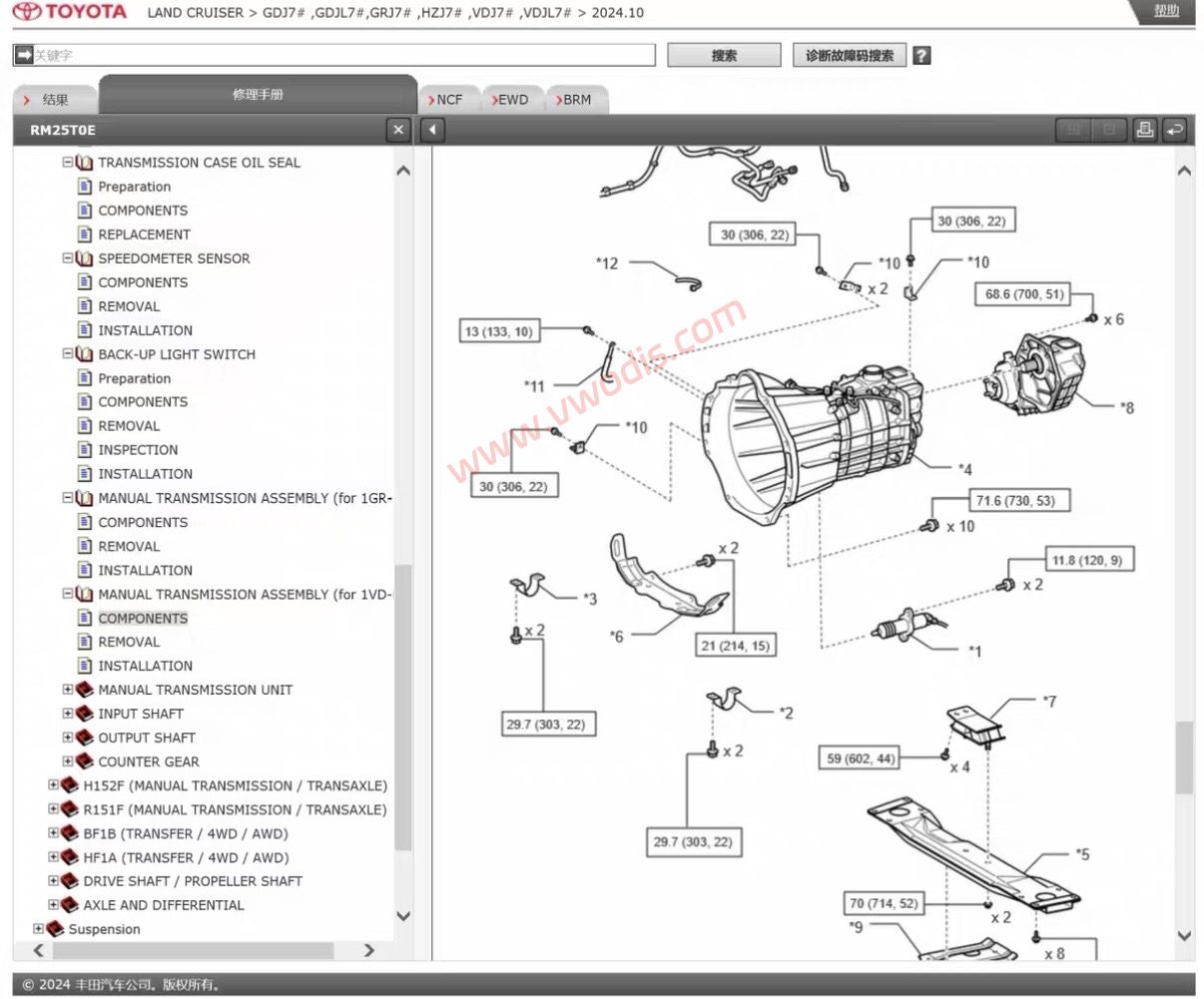Close the RM25T0E panel with the X icon
The image size is (1204, 999).
coord(398,130)
